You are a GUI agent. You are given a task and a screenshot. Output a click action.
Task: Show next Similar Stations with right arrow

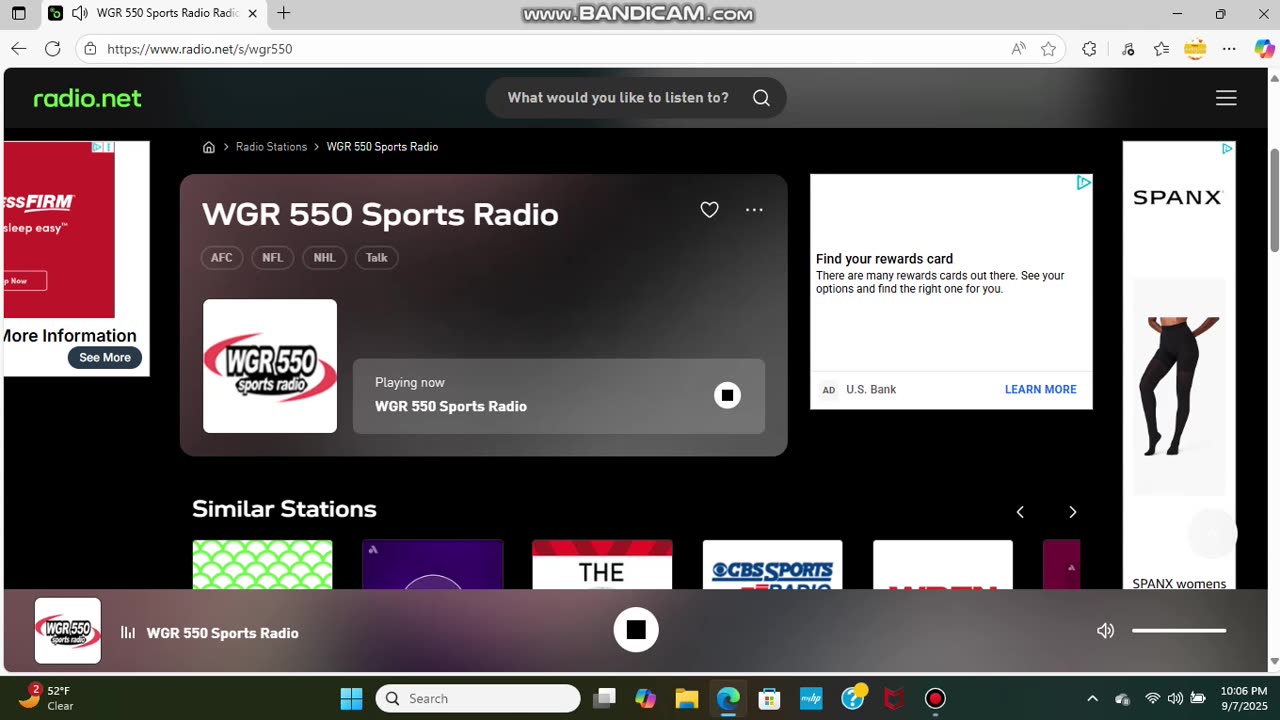click(x=1072, y=512)
